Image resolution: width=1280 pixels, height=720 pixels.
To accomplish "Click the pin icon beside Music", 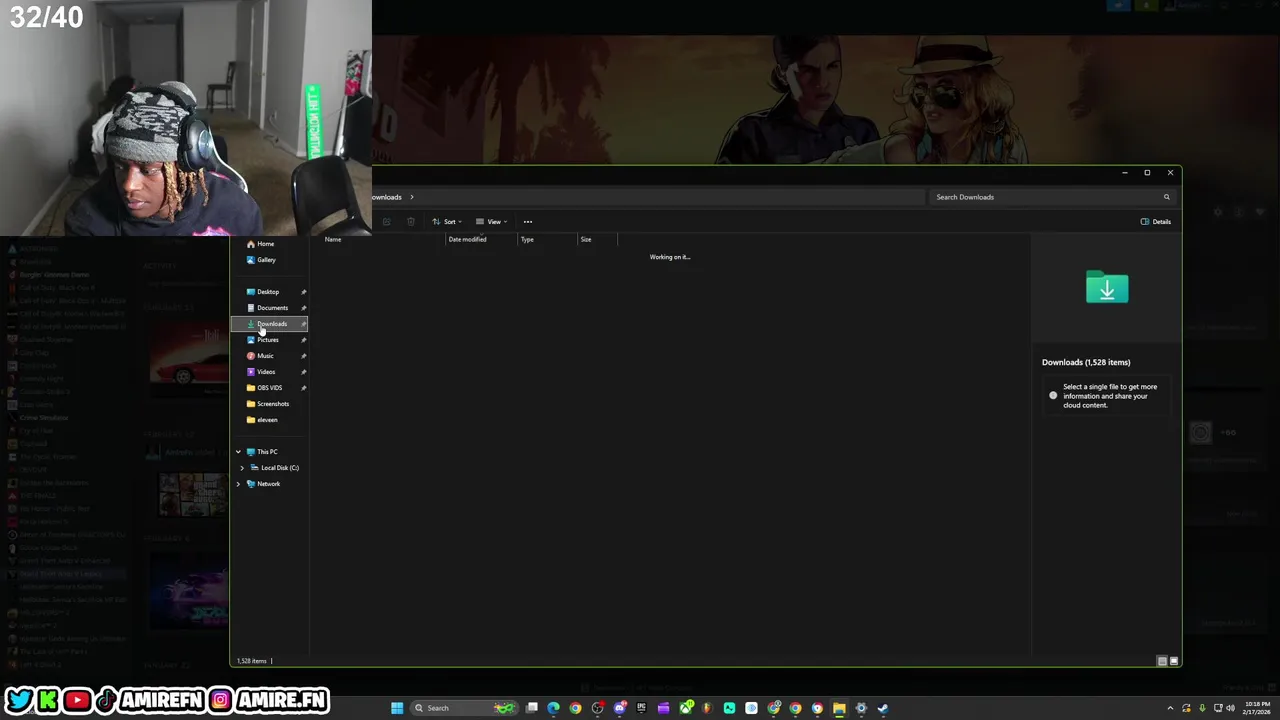I will click(x=303, y=356).
